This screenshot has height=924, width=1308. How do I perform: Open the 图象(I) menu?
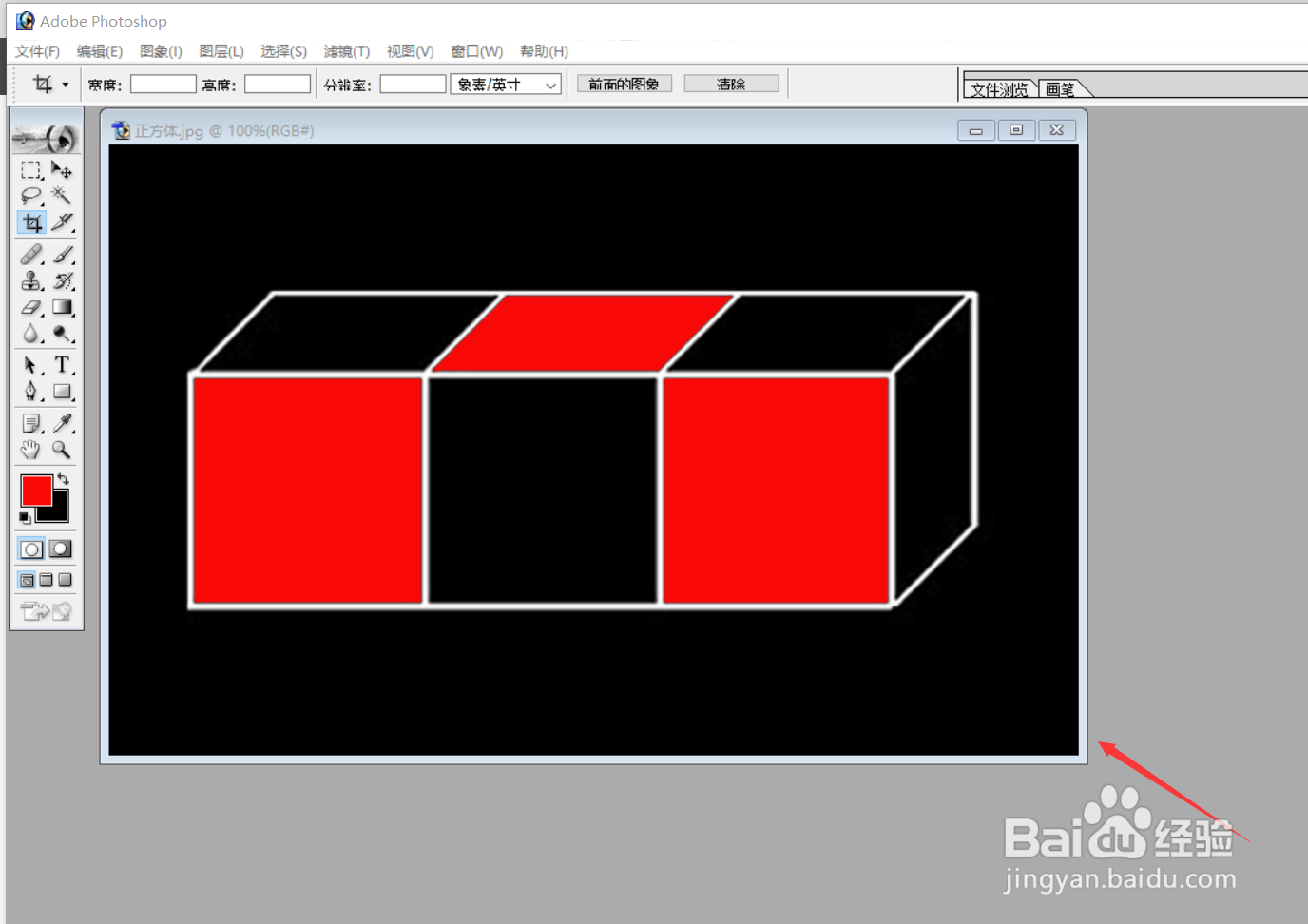click(161, 51)
